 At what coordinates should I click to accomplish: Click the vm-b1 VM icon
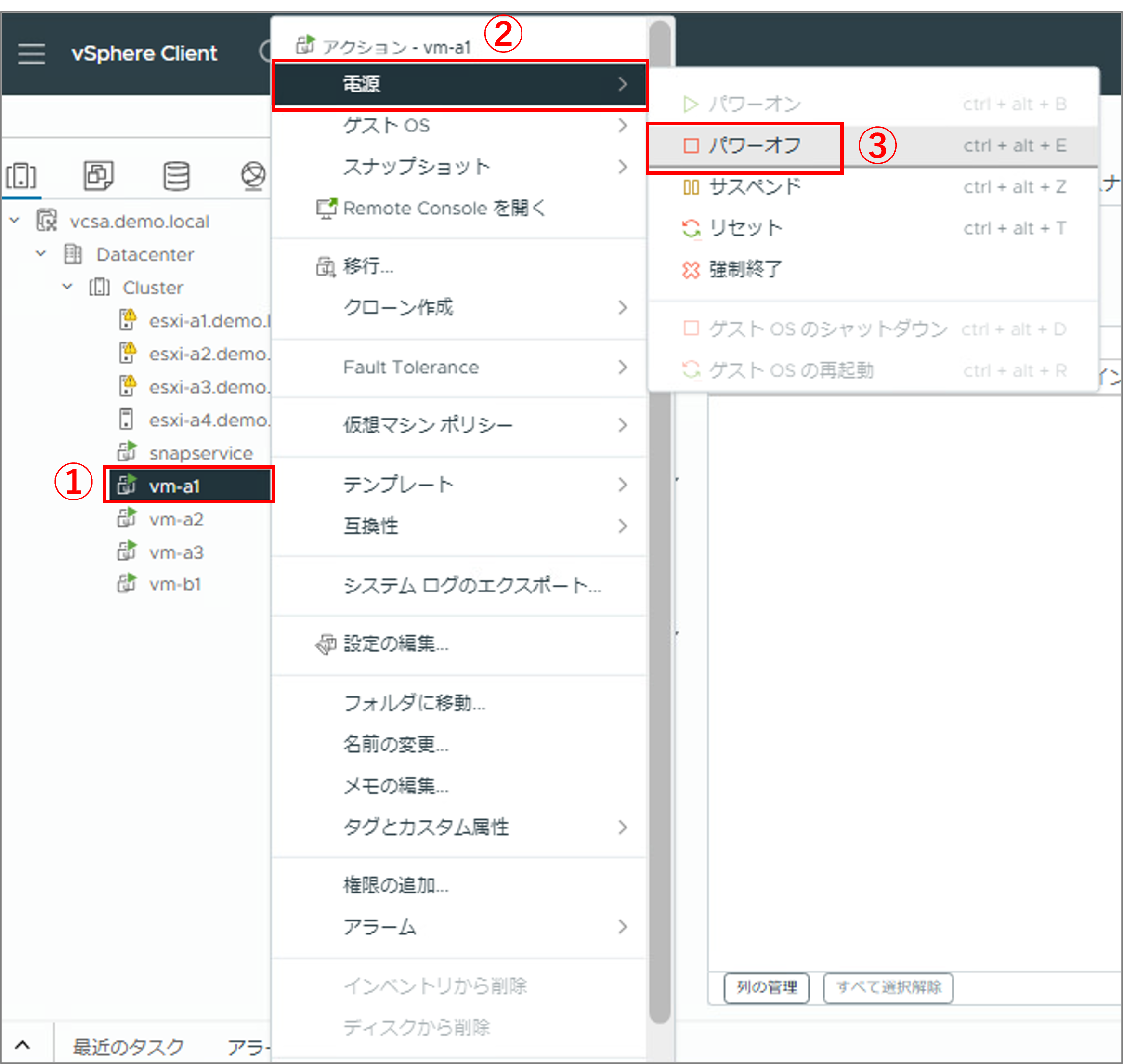[x=127, y=583]
